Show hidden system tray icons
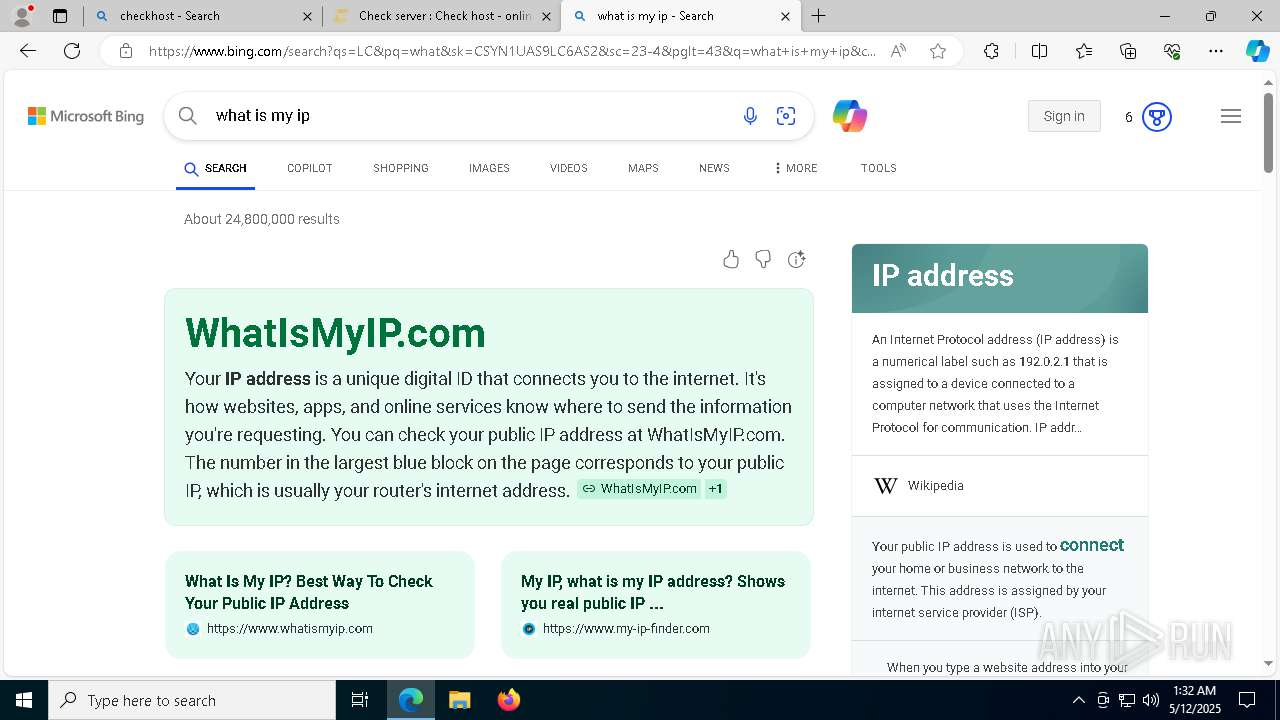The image size is (1280, 720). [1078, 700]
